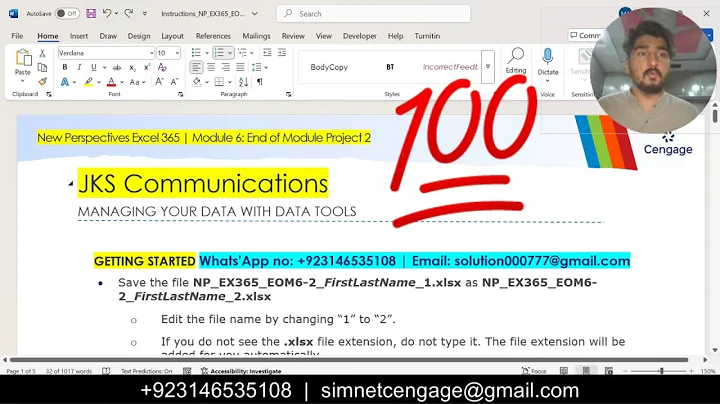Clear all formatting icon

point(162,67)
